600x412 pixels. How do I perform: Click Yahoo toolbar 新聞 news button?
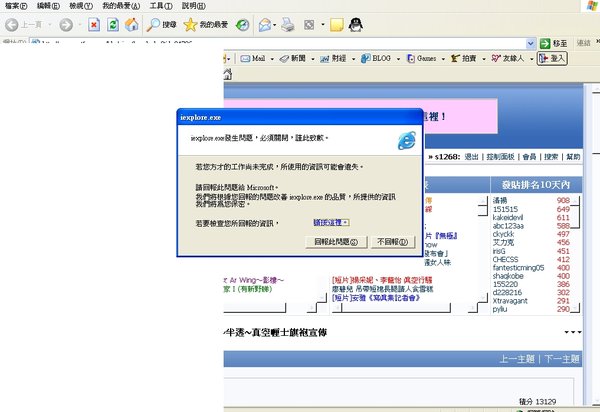pos(293,59)
